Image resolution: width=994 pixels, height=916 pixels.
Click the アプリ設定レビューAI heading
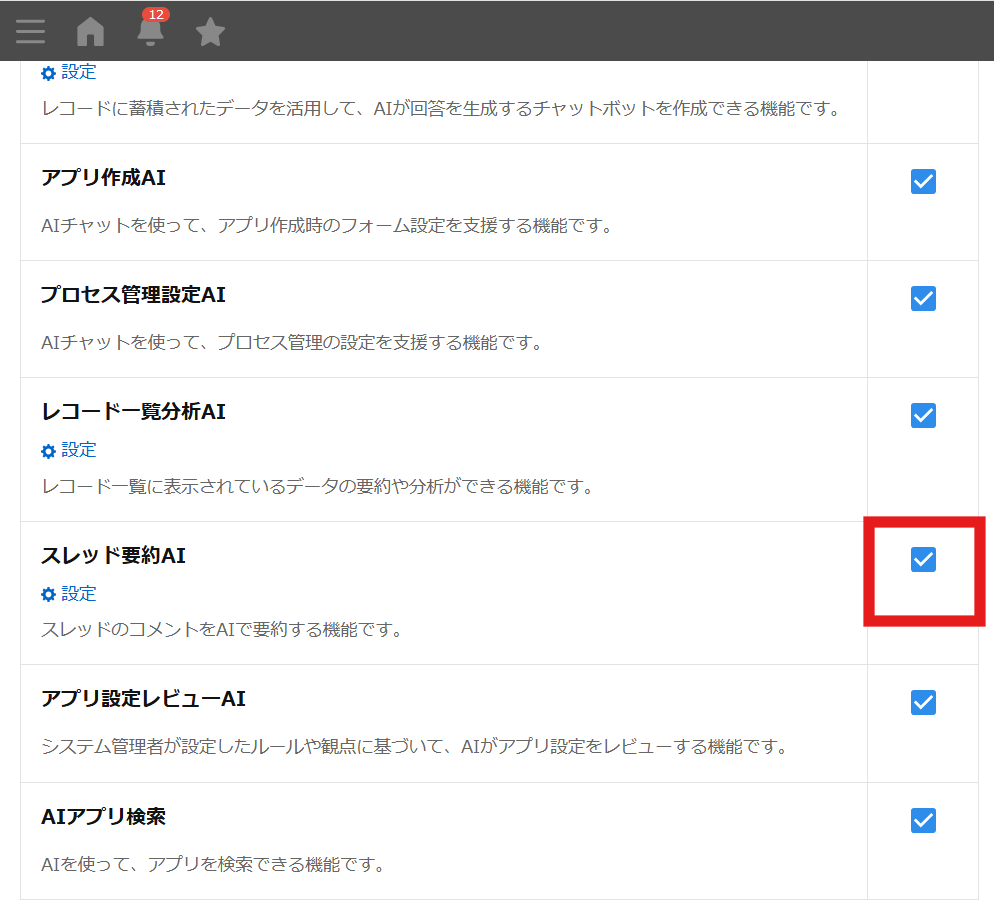[x=143, y=699]
